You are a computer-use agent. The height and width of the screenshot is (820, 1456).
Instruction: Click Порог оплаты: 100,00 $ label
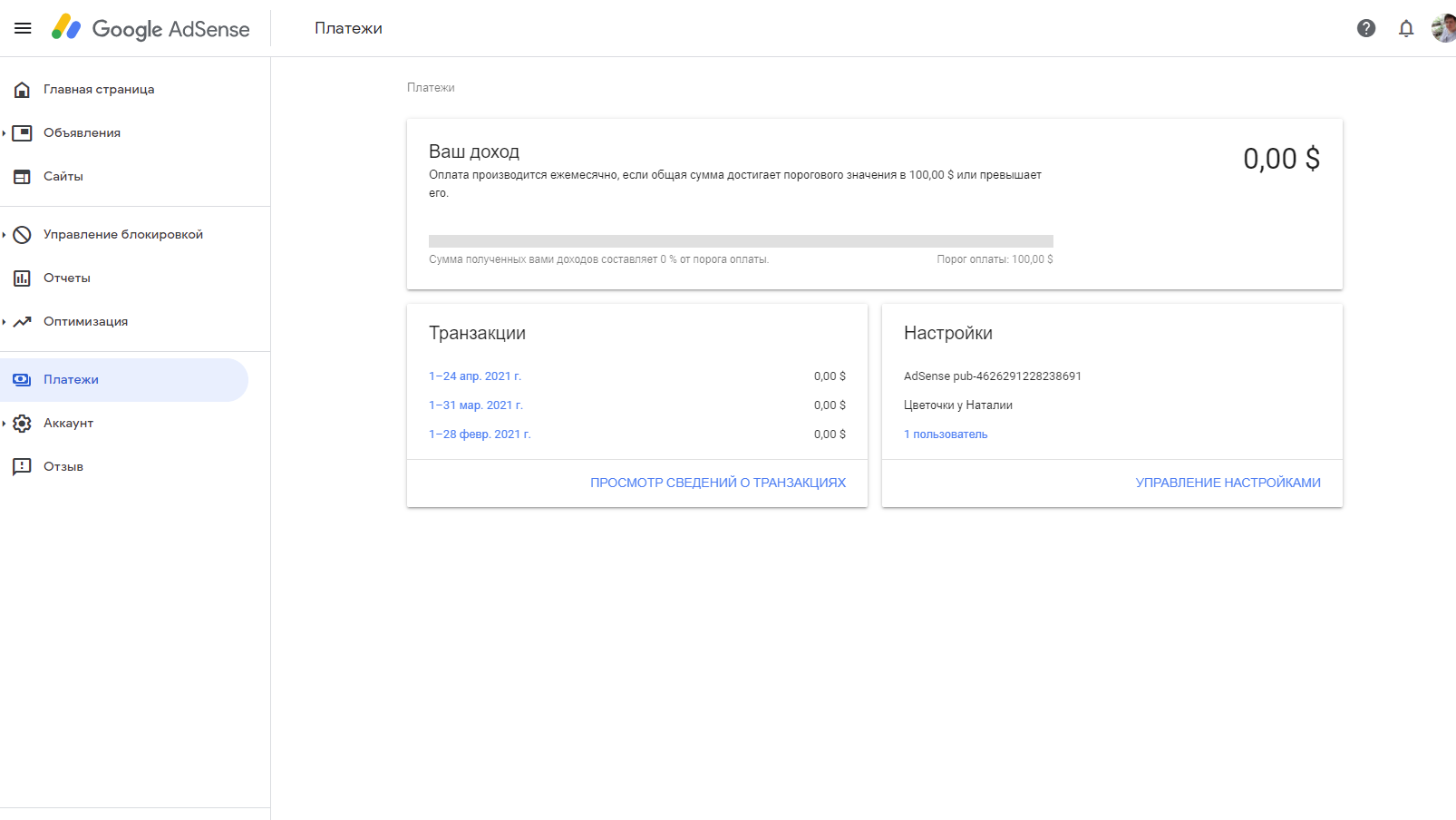pos(995,259)
